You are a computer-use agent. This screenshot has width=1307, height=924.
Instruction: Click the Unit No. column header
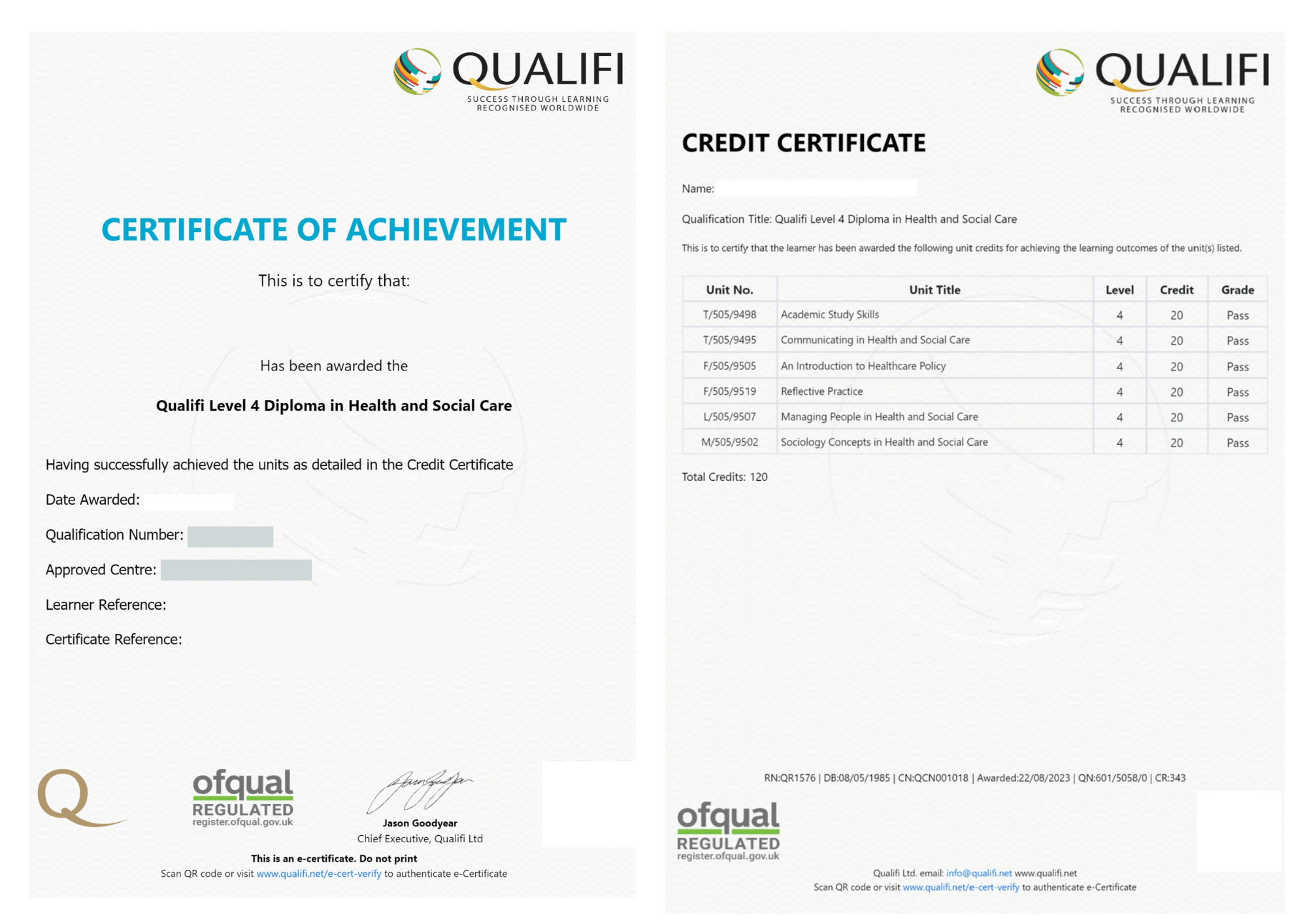coord(729,289)
